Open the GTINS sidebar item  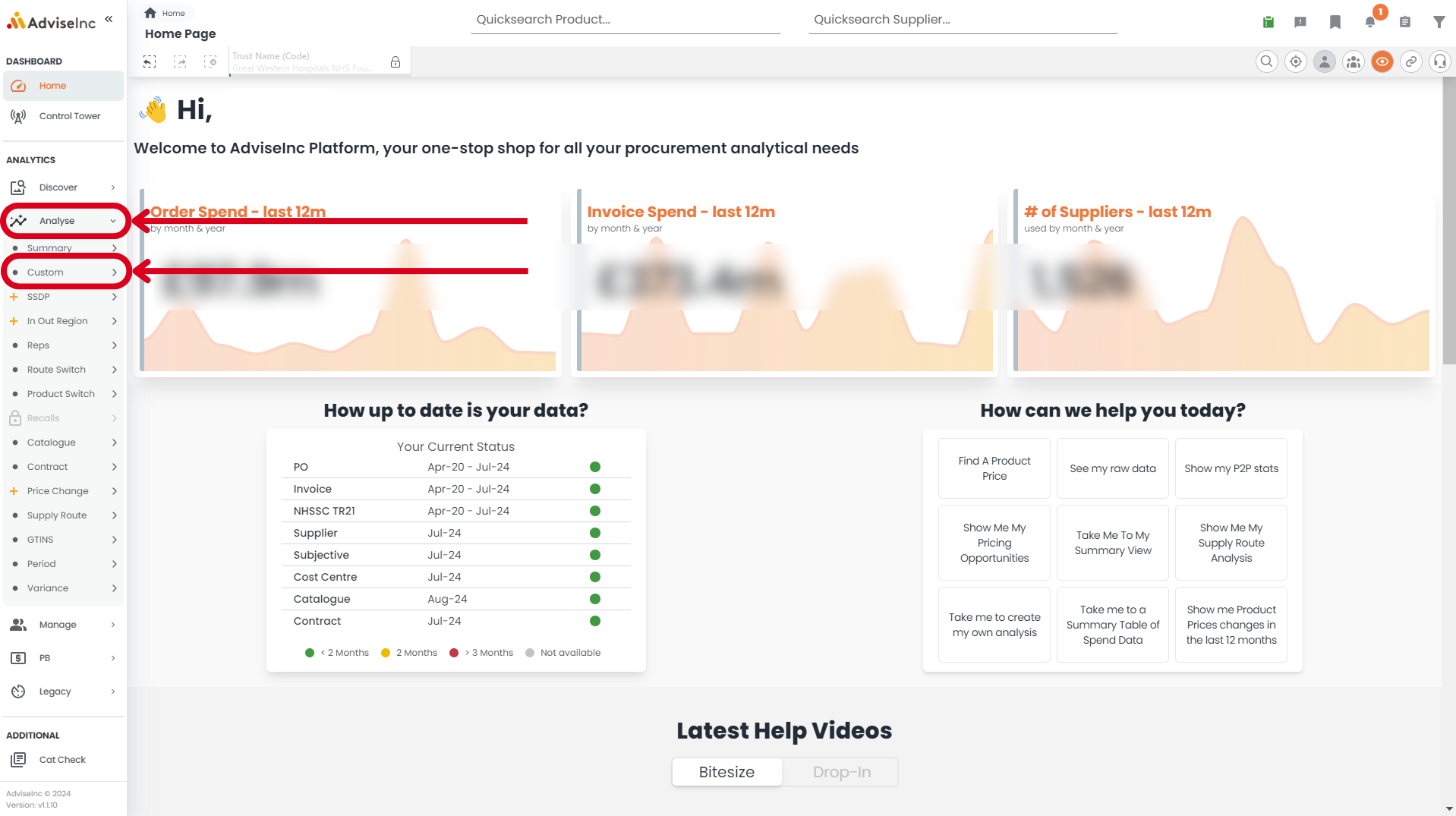(63, 540)
